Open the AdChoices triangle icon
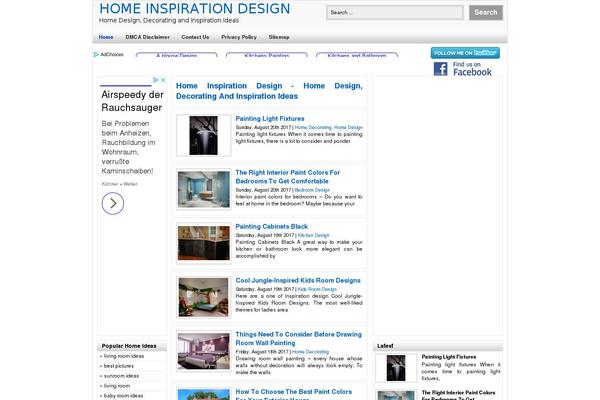The image size is (600, 400). (96, 54)
